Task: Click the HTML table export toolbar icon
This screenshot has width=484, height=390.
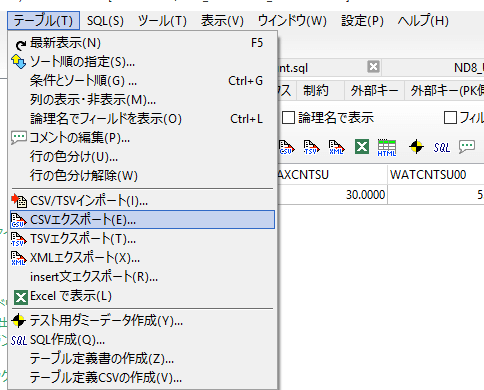Action: [387, 147]
